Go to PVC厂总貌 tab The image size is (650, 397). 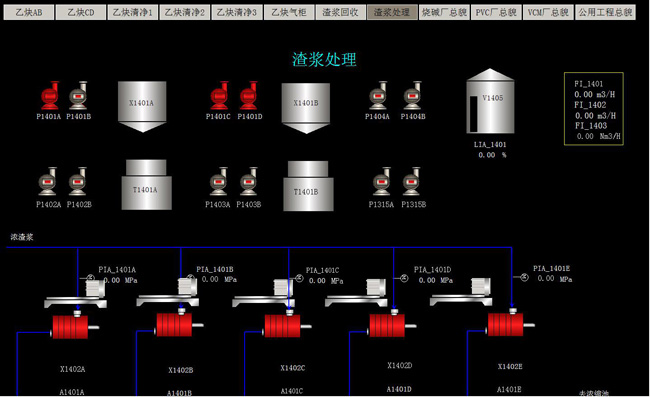[496, 12]
